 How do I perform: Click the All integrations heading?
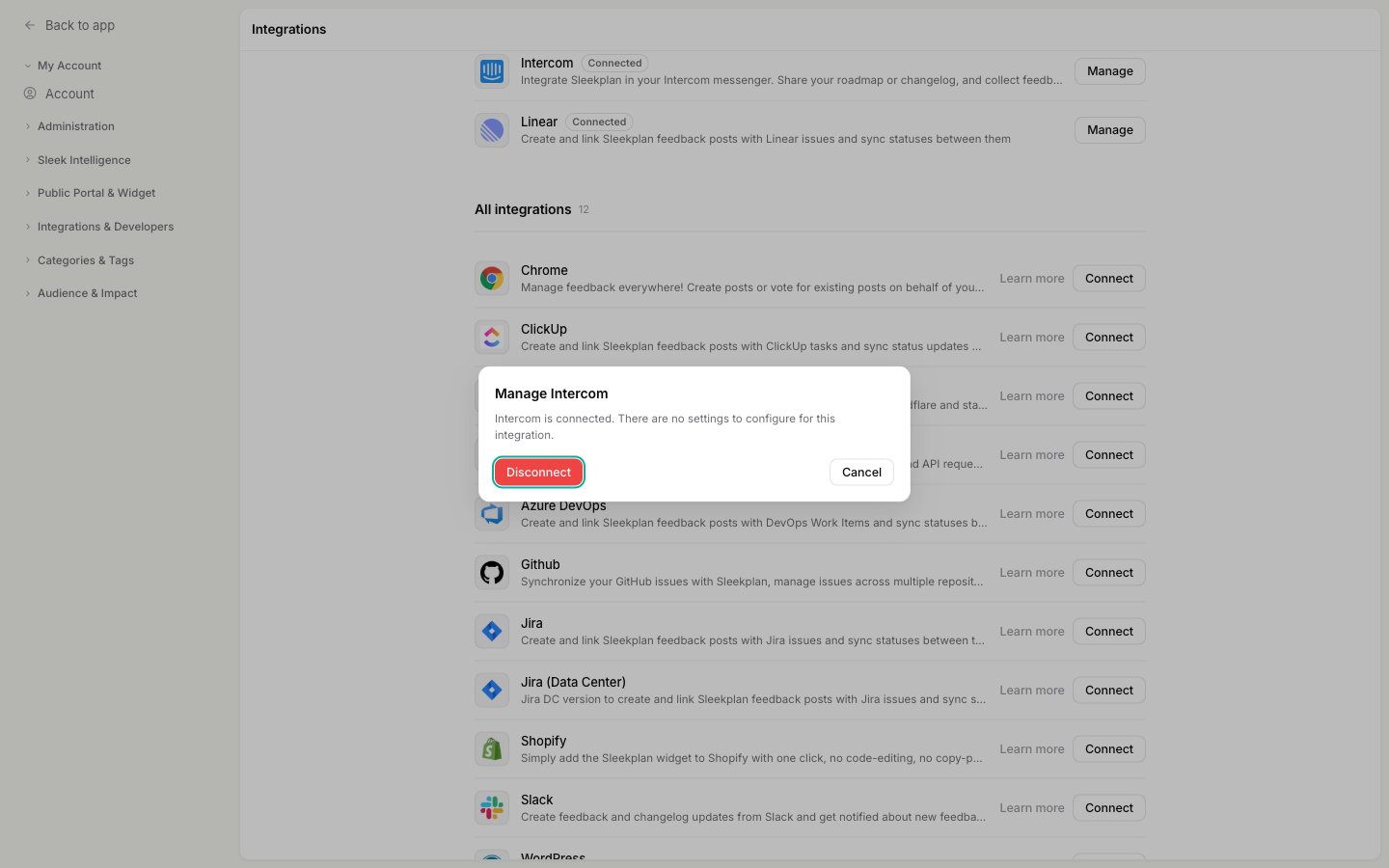[x=523, y=209]
